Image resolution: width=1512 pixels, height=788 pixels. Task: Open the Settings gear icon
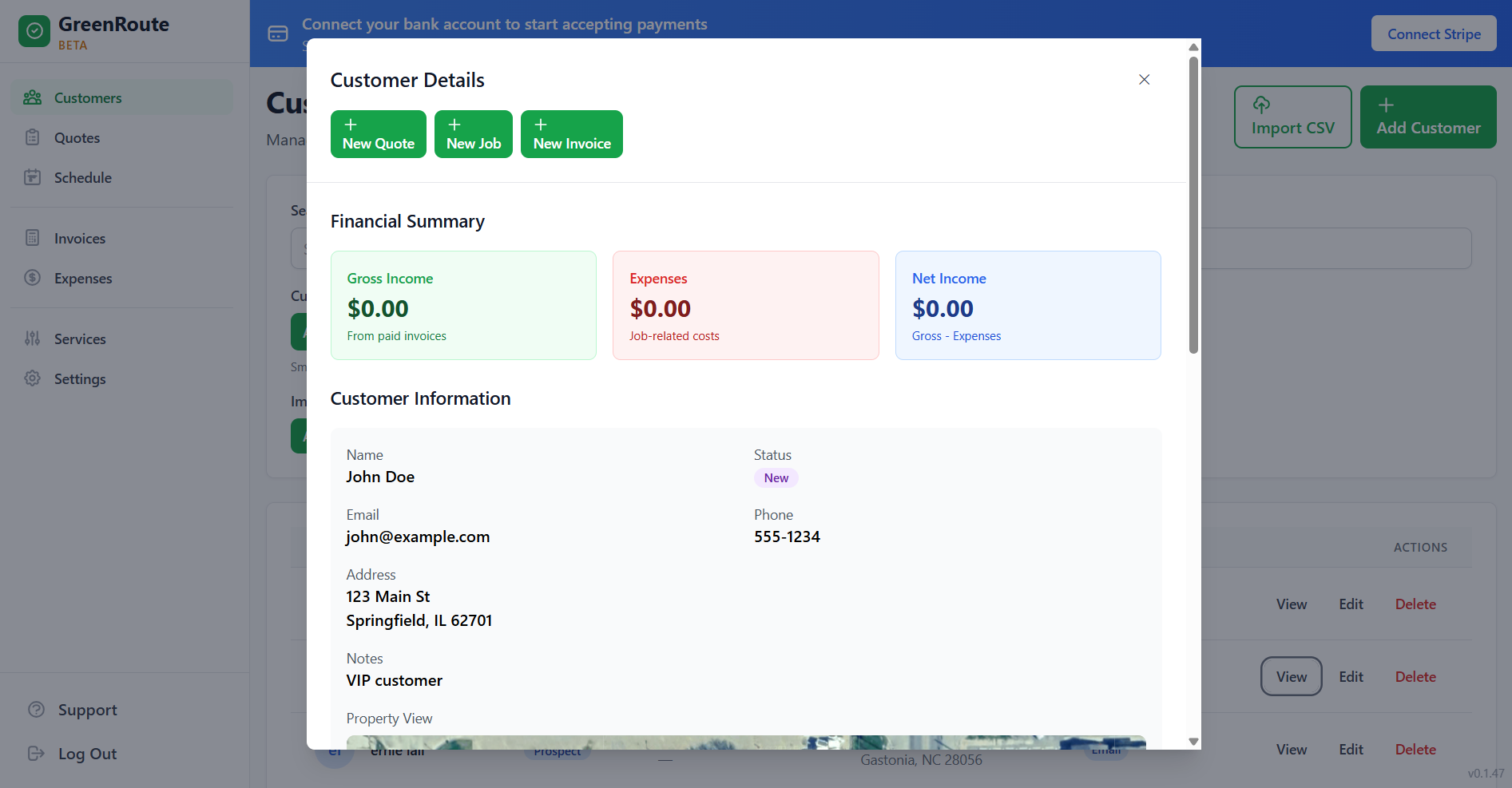(33, 378)
